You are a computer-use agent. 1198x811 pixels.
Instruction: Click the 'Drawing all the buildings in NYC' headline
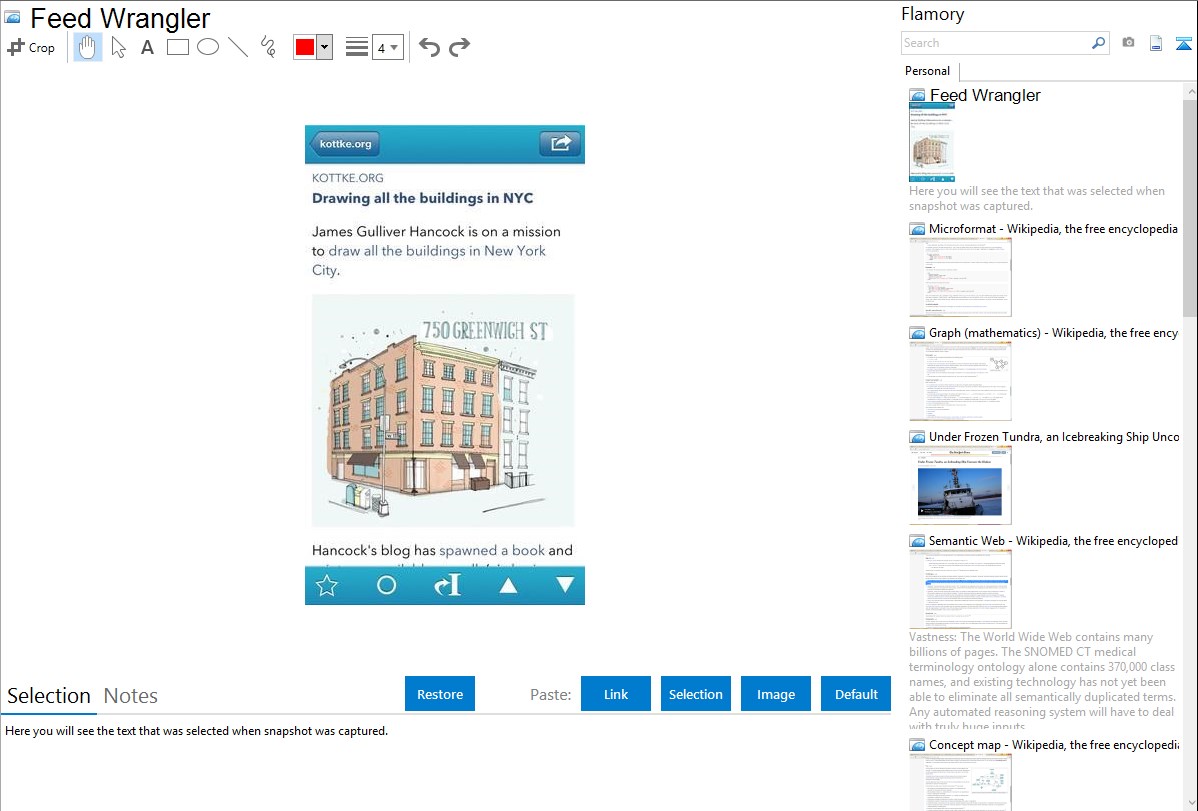423,198
